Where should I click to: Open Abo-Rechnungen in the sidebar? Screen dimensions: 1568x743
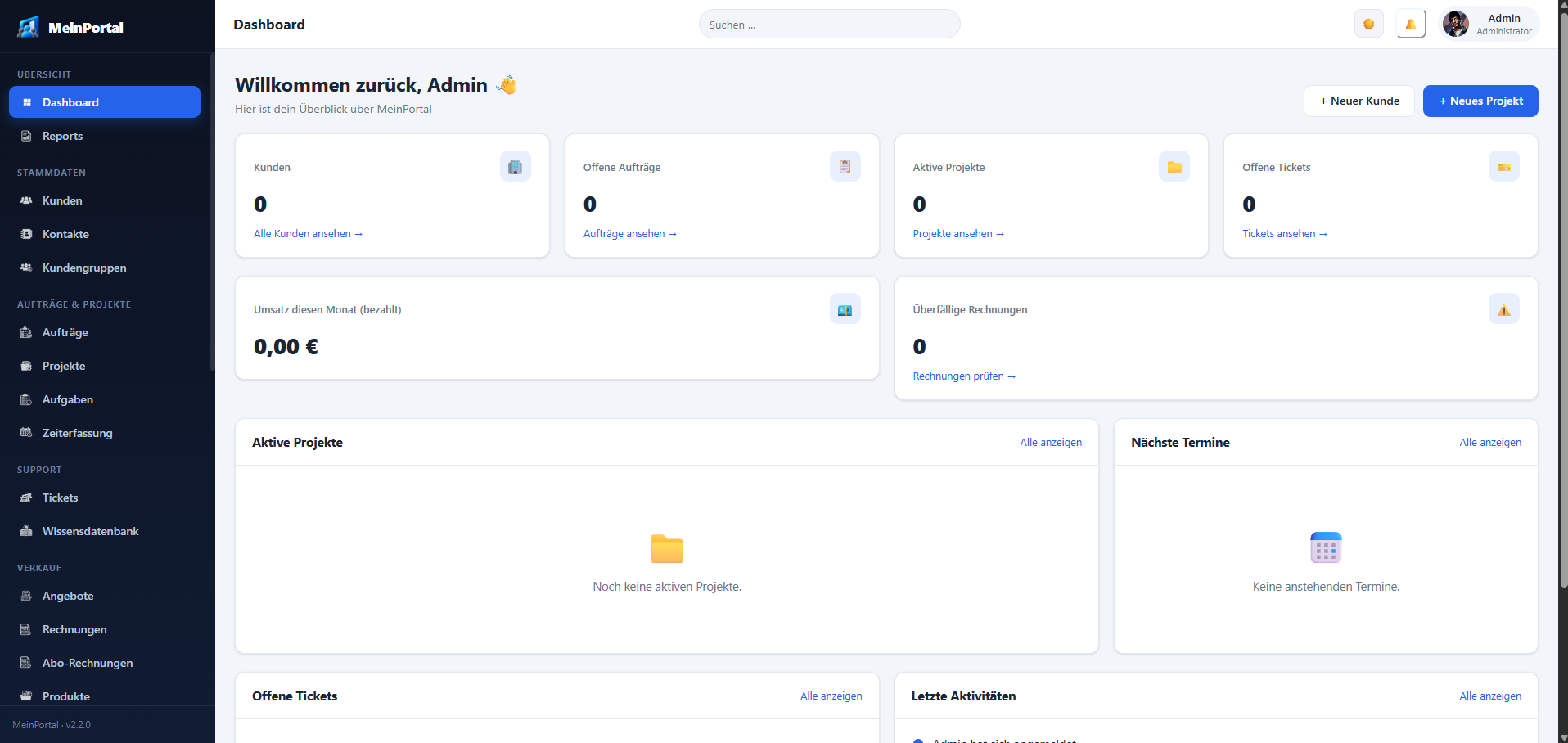pyautogui.click(x=105, y=663)
